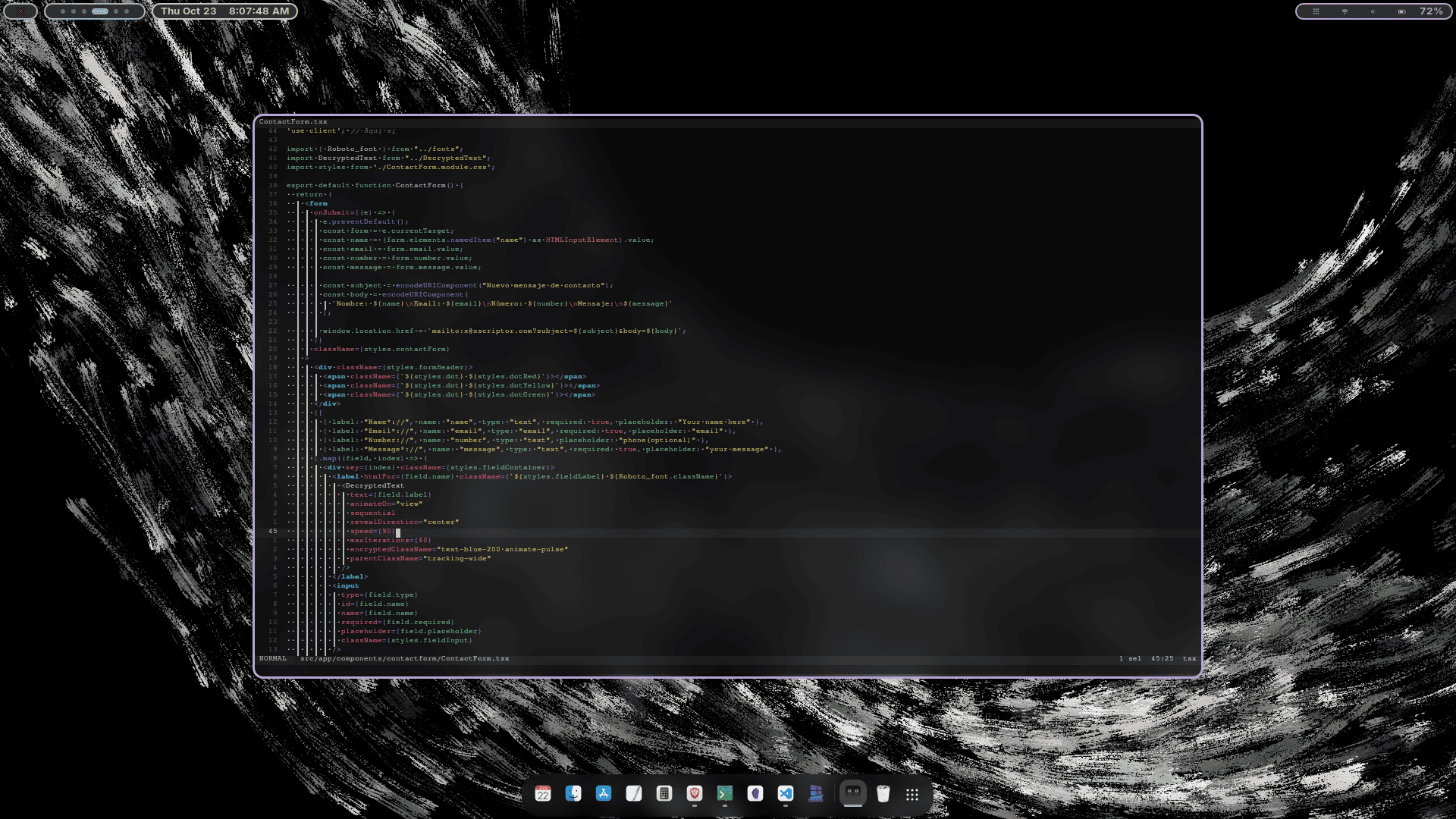
Task: Open the Brave browser dock icon
Action: [695, 793]
